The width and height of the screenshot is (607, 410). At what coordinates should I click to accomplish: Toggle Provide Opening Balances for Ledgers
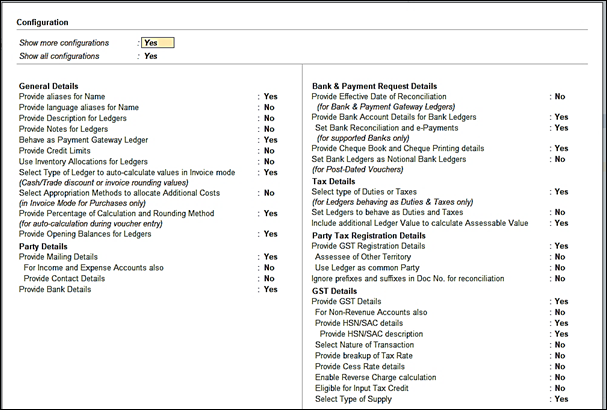[x=271, y=234]
